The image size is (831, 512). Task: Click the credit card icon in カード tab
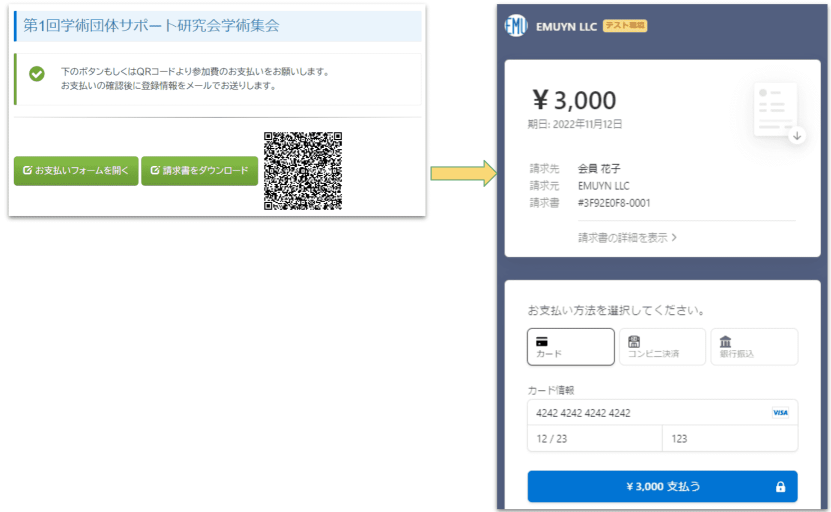coord(542,341)
